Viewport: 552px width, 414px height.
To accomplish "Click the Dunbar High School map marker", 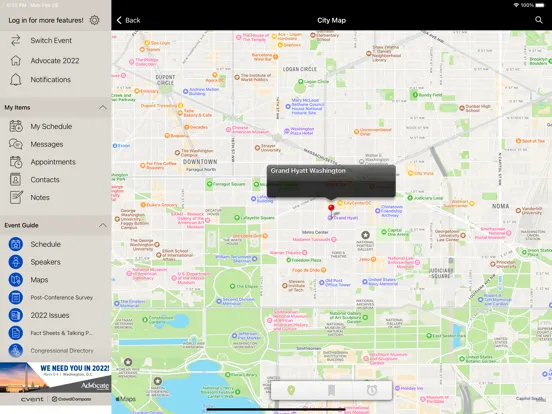I will (462, 108).
